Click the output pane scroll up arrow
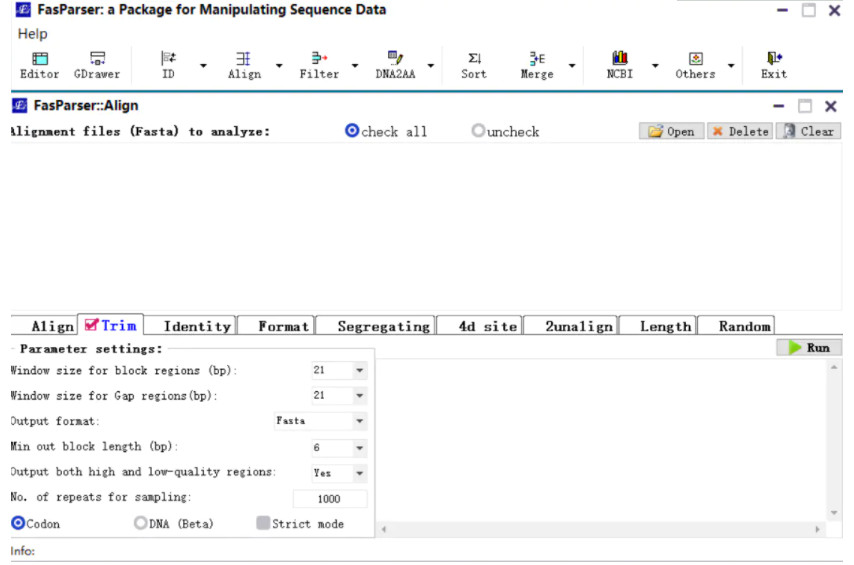The height and width of the screenshot is (565, 854). (x=834, y=368)
